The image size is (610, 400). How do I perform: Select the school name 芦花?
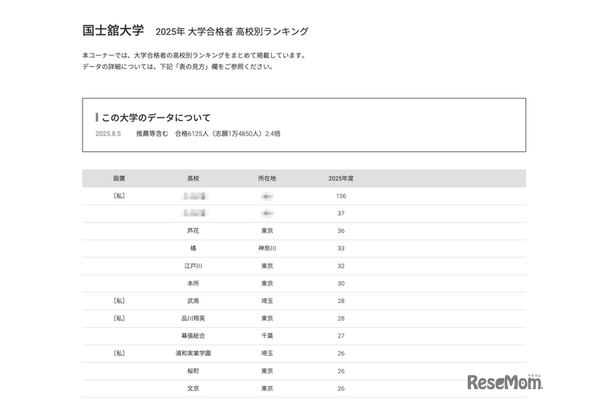click(193, 231)
